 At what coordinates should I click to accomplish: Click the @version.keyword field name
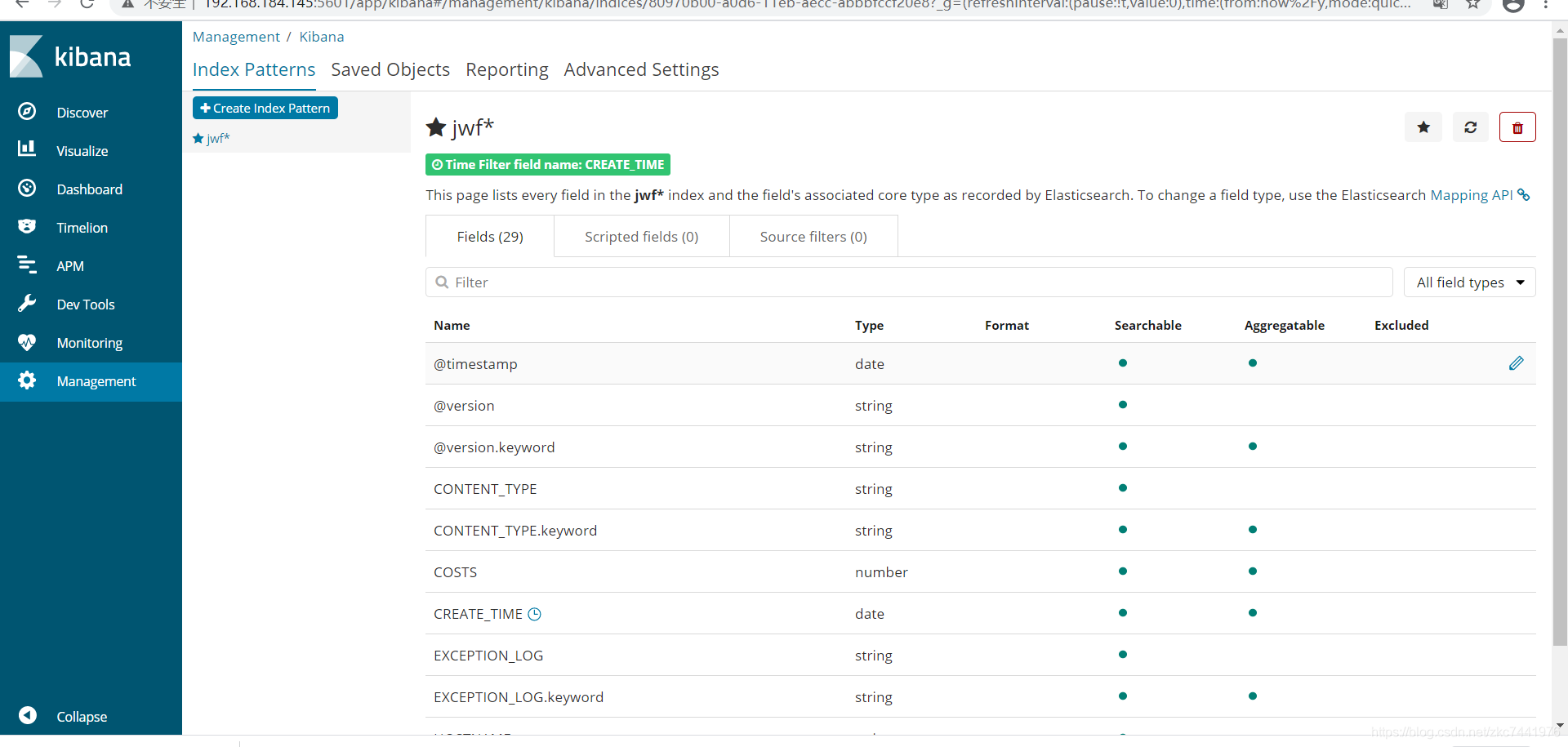494,447
